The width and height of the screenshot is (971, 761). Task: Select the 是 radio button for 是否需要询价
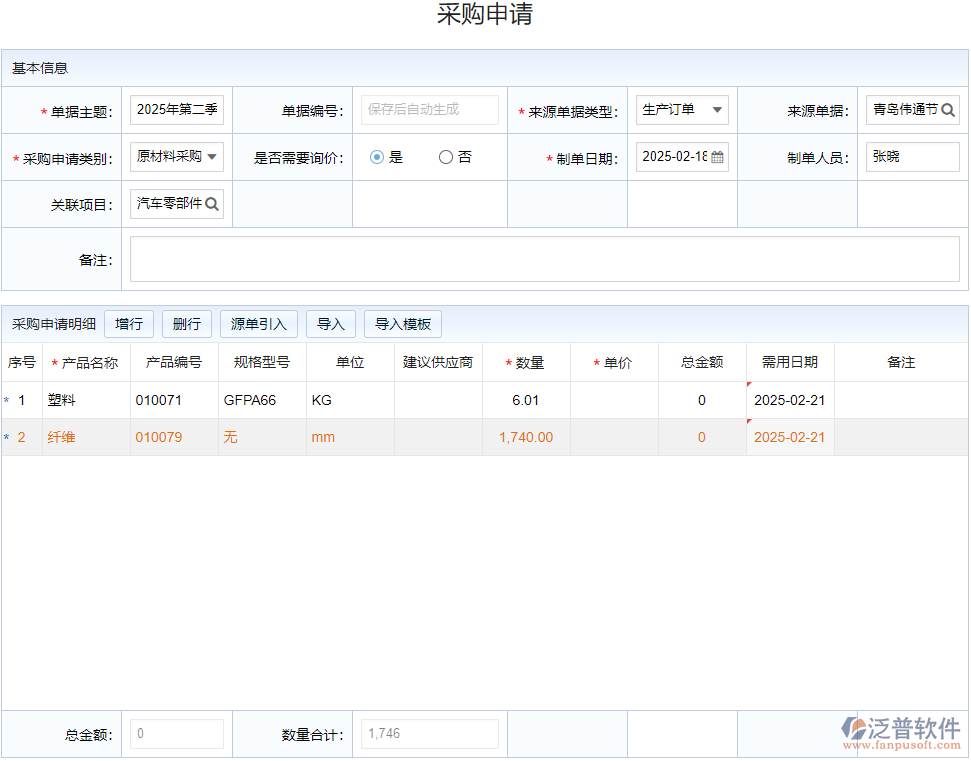pyautogui.click(x=377, y=156)
